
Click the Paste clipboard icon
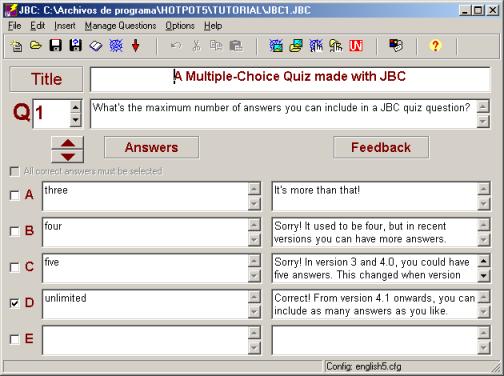coord(236,46)
